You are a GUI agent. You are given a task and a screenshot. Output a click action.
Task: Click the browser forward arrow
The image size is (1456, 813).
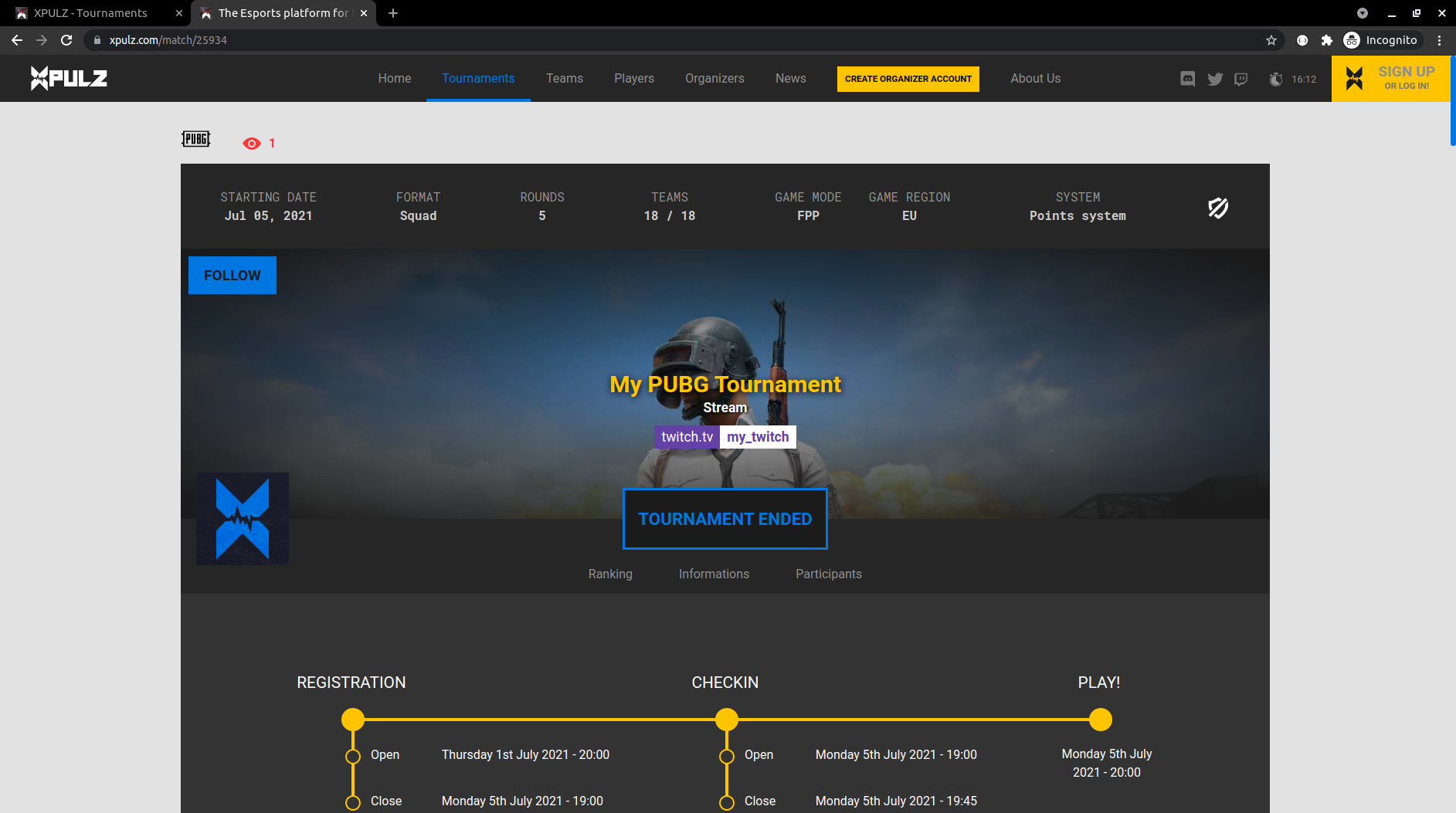point(42,40)
